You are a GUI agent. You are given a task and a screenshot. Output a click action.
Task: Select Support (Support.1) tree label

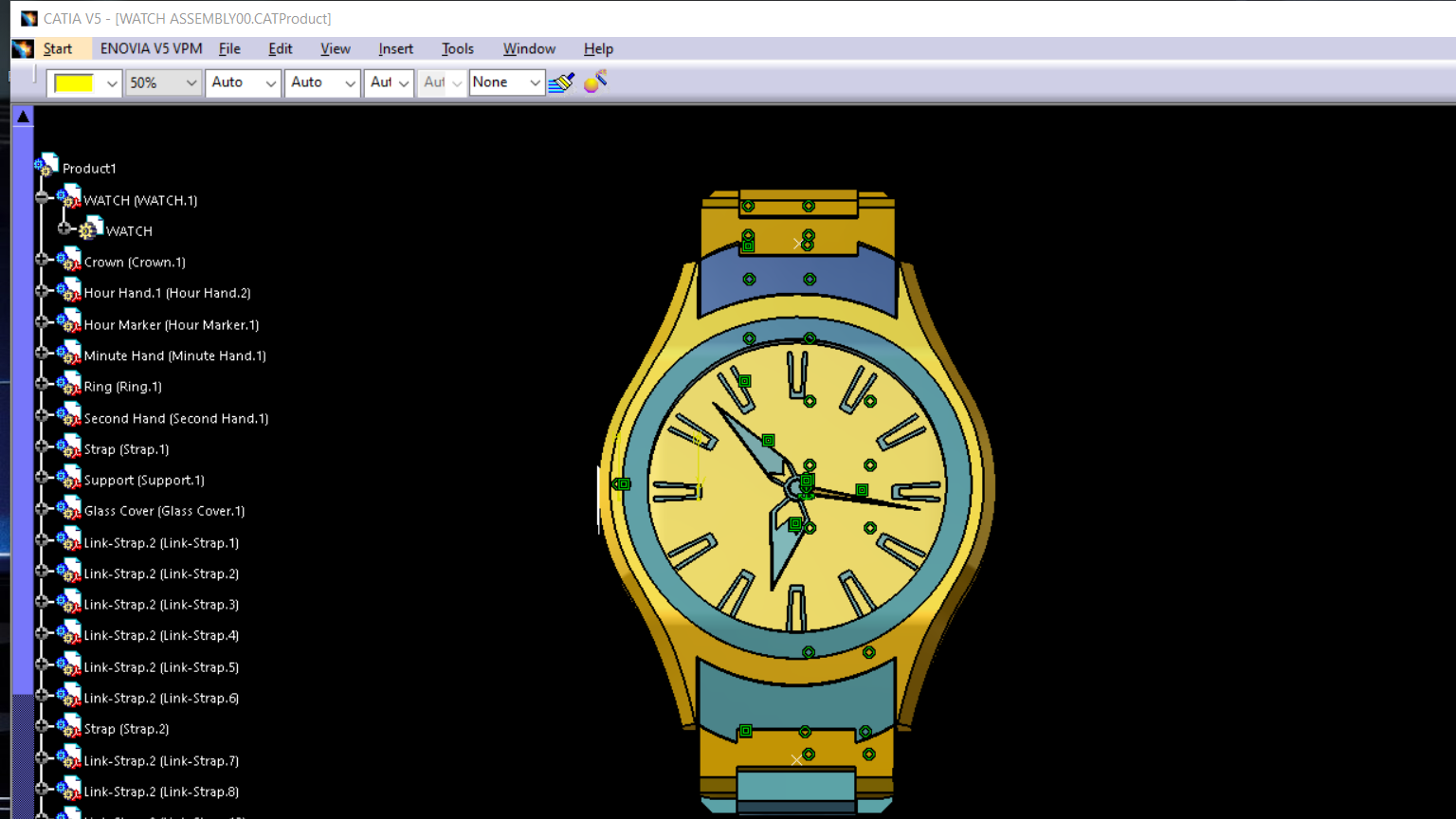coord(144,481)
